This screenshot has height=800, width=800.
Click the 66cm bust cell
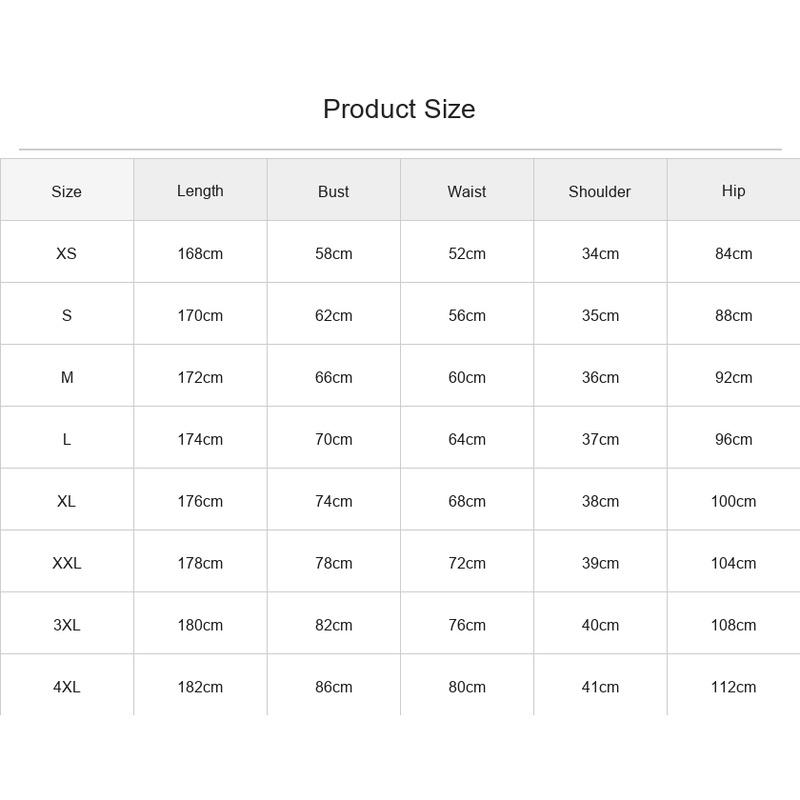333,378
